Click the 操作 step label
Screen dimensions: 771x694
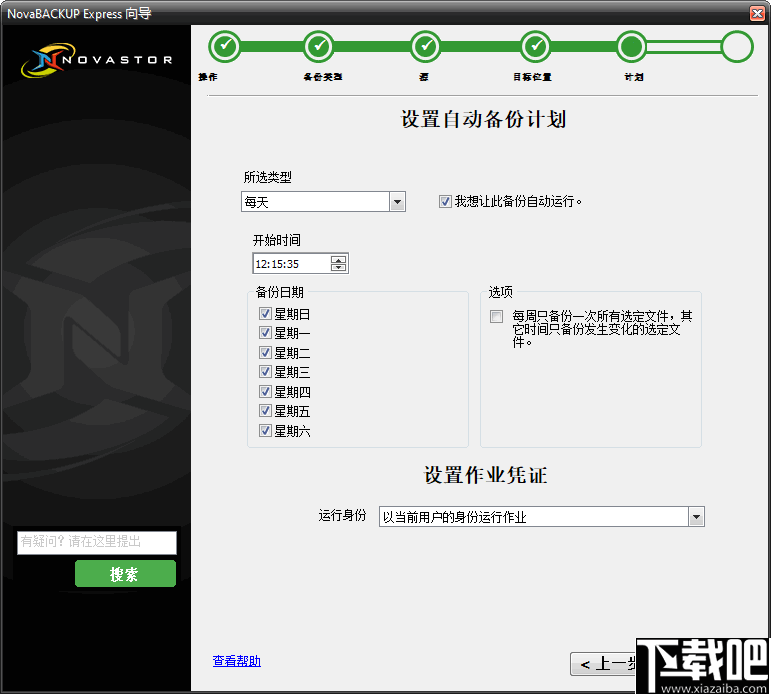(x=208, y=77)
